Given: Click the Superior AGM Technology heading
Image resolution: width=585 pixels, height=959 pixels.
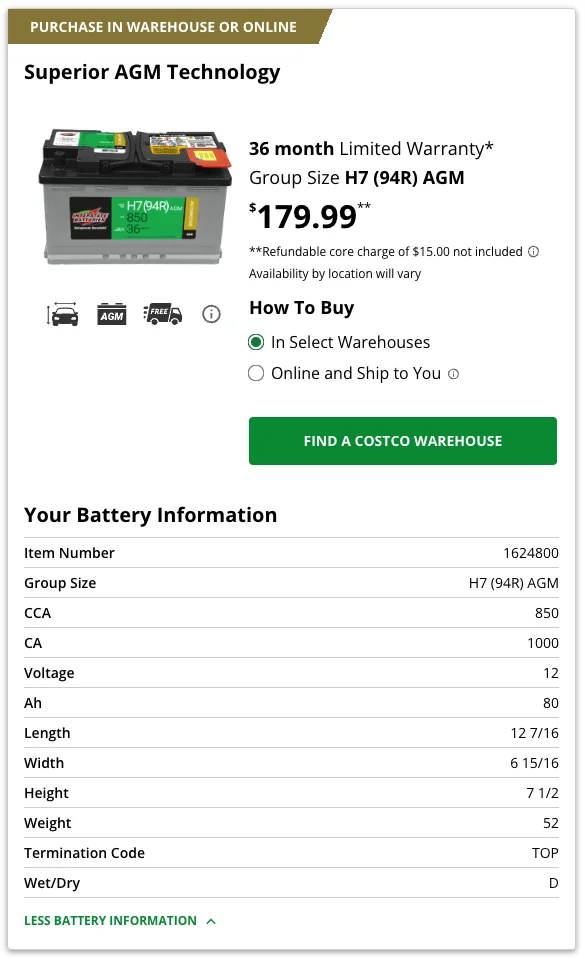Looking at the screenshot, I should point(152,72).
